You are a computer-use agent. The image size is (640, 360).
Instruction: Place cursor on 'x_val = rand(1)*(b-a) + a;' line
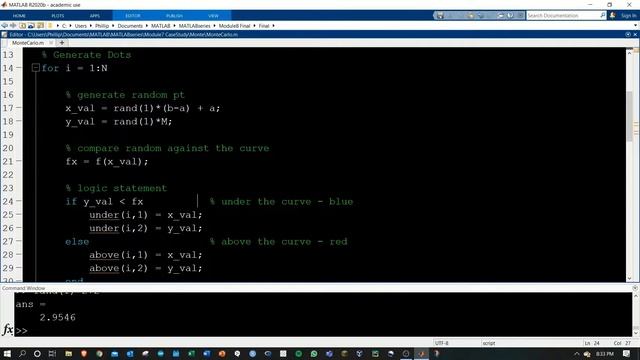tap(142, 108)
